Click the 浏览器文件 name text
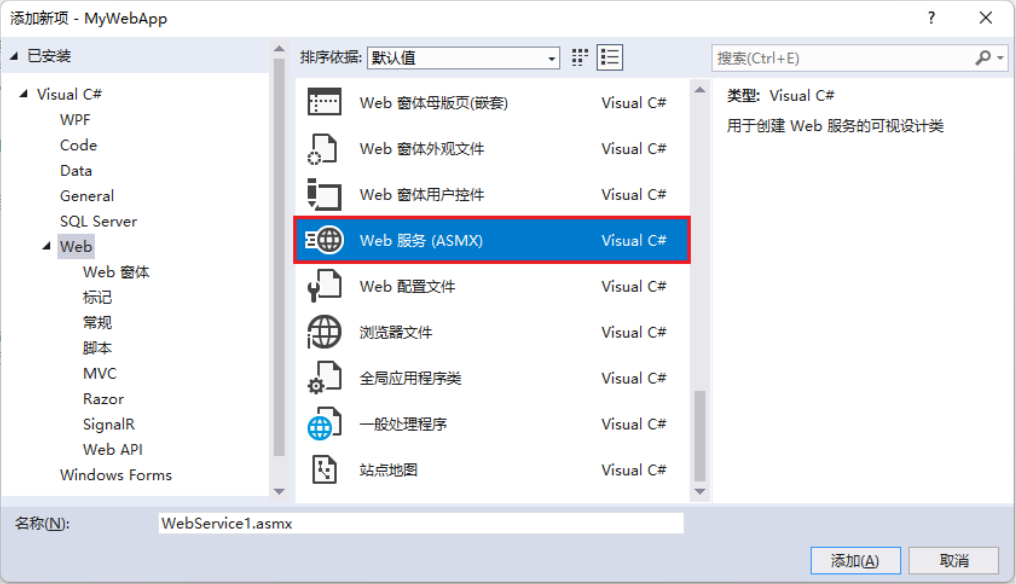The image size is (1016, 584). tap(395, 333)
